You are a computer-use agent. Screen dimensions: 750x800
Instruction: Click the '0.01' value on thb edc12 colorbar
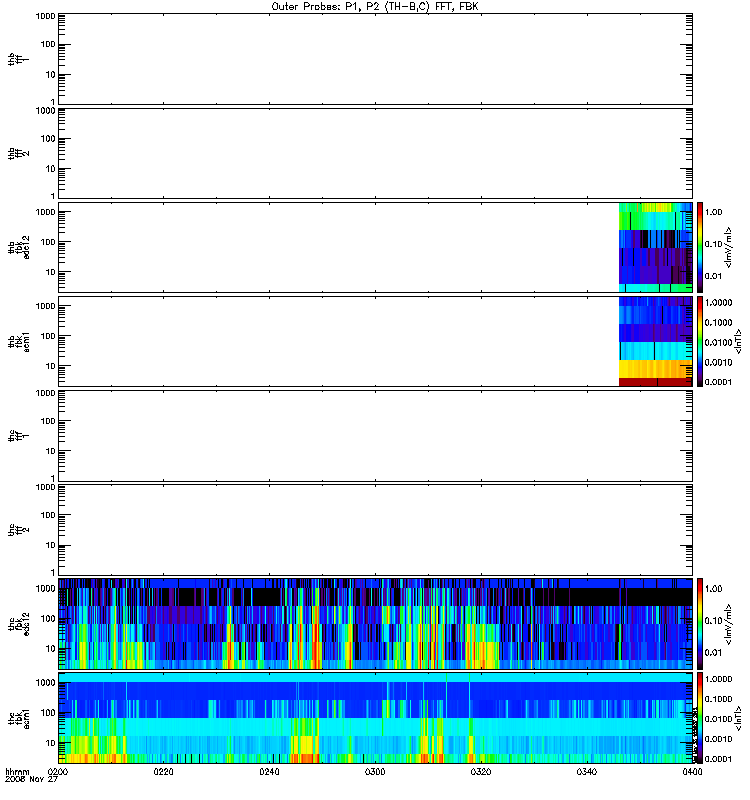coord(714,276)
